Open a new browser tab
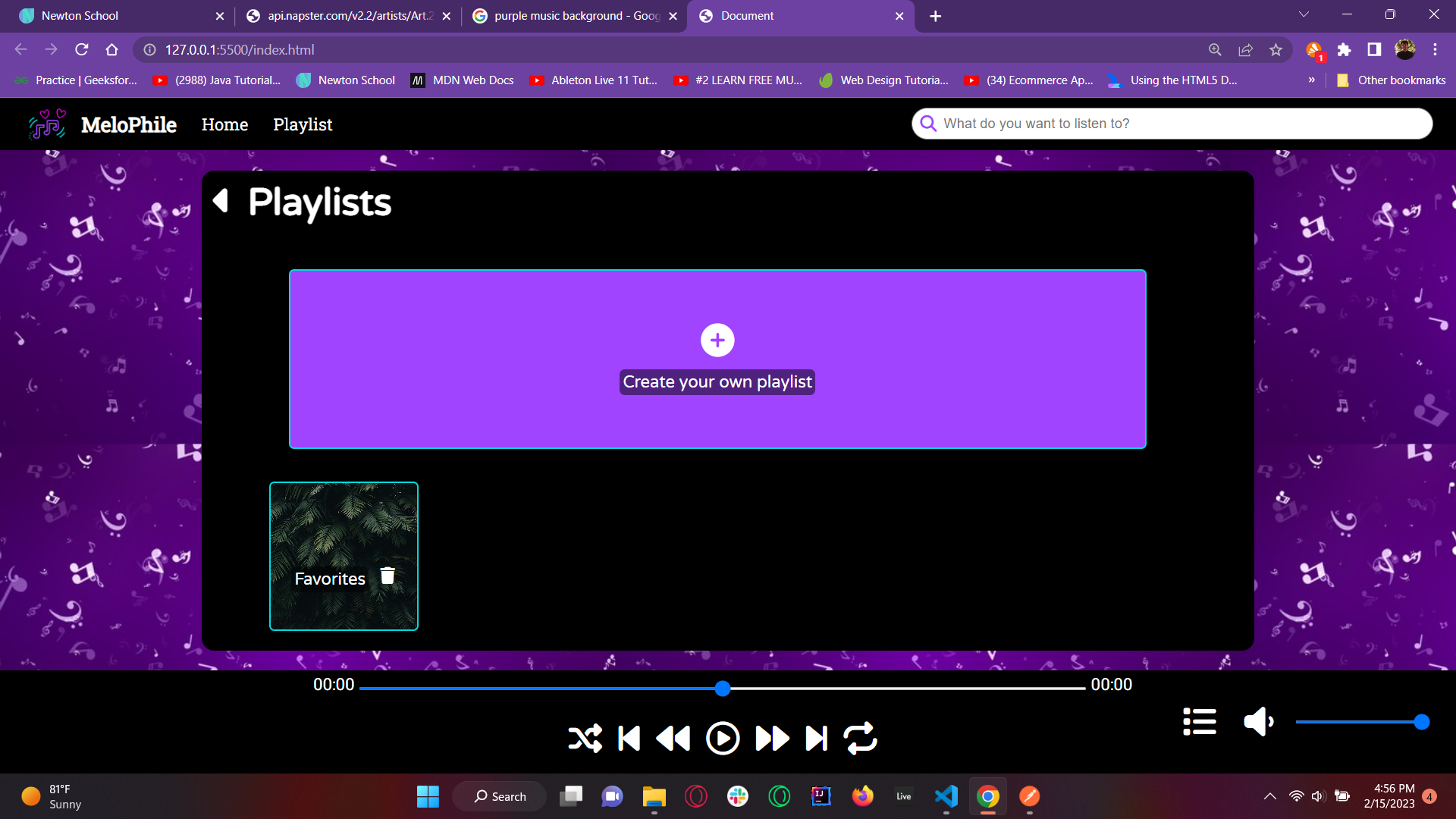The height and width of the screenshot is (819, 1456). tap(936, 16)
